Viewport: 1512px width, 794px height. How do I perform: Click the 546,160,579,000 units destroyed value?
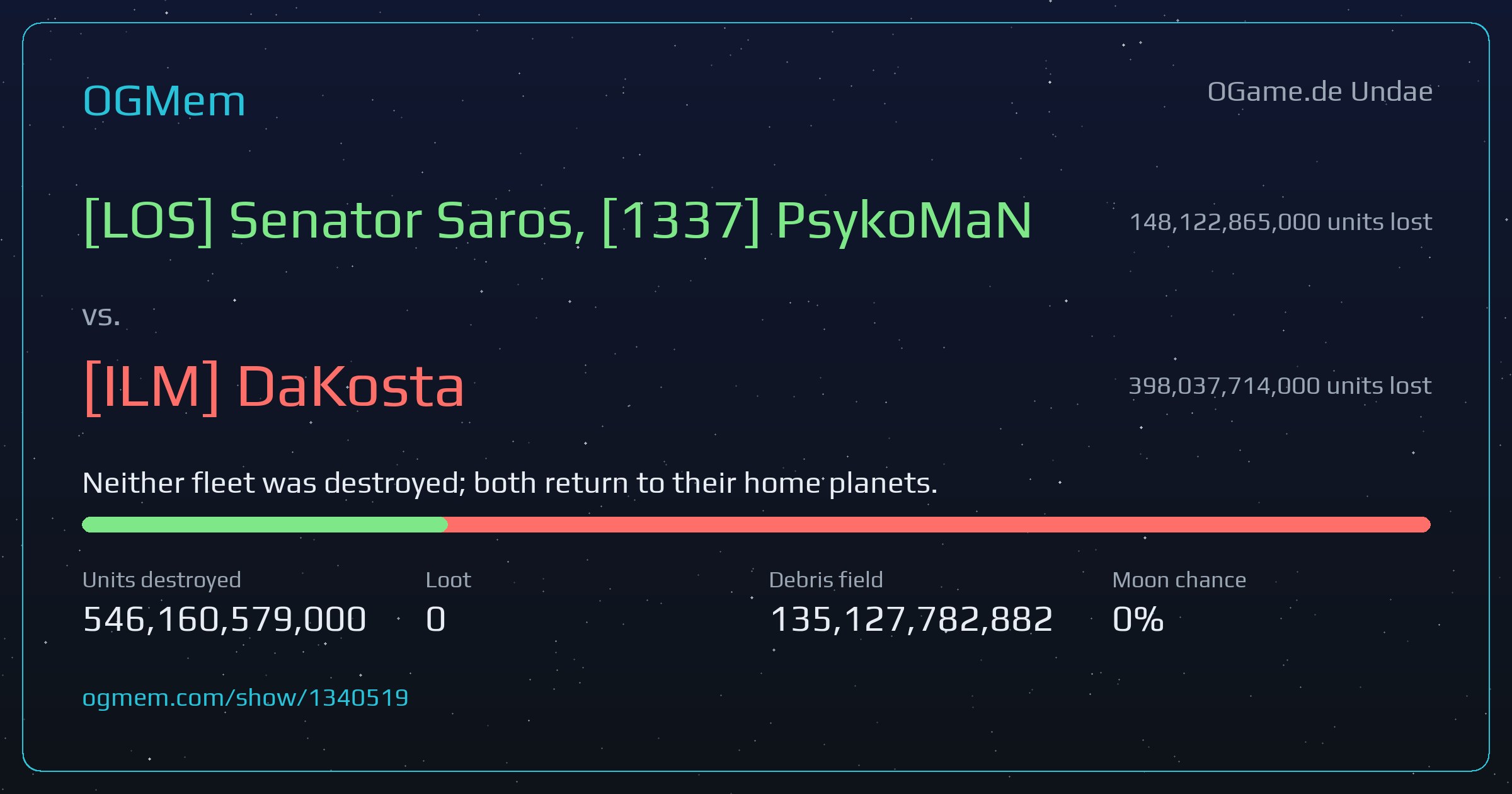pos(224,619)
